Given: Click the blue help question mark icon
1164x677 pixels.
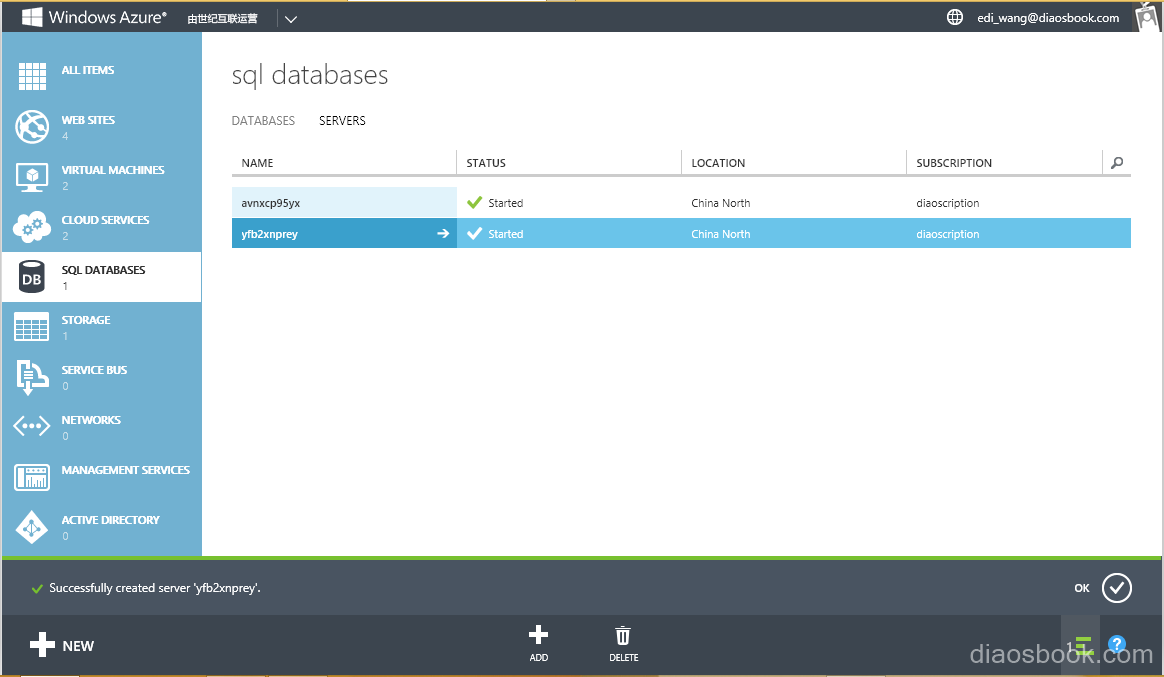Looking at the screenshot, I should (x=1117, y=645).
